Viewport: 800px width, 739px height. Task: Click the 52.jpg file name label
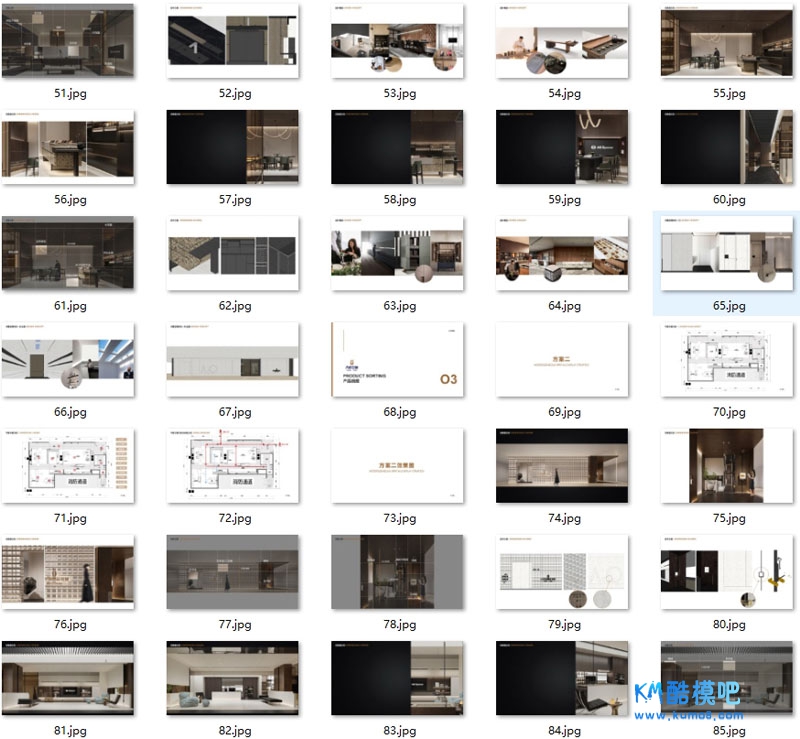[234, 93]
